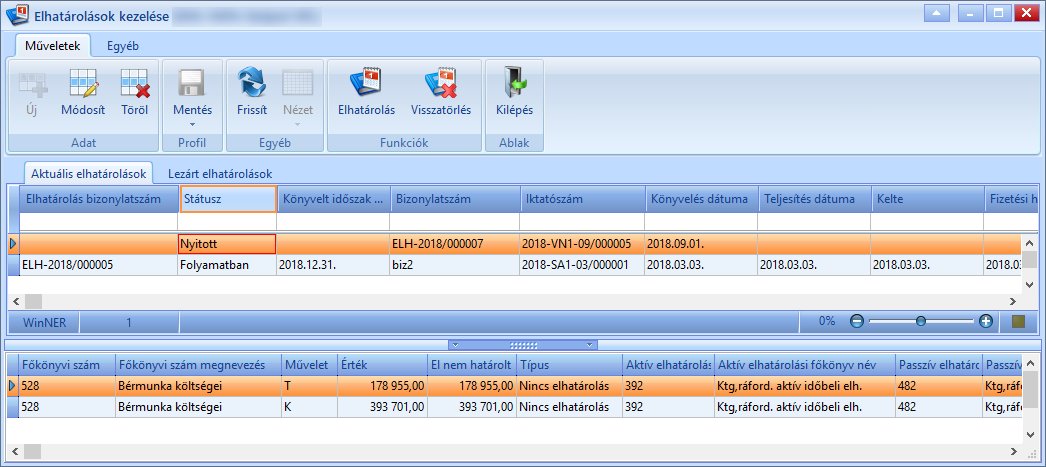Click the small square status bar icon

1018,322
